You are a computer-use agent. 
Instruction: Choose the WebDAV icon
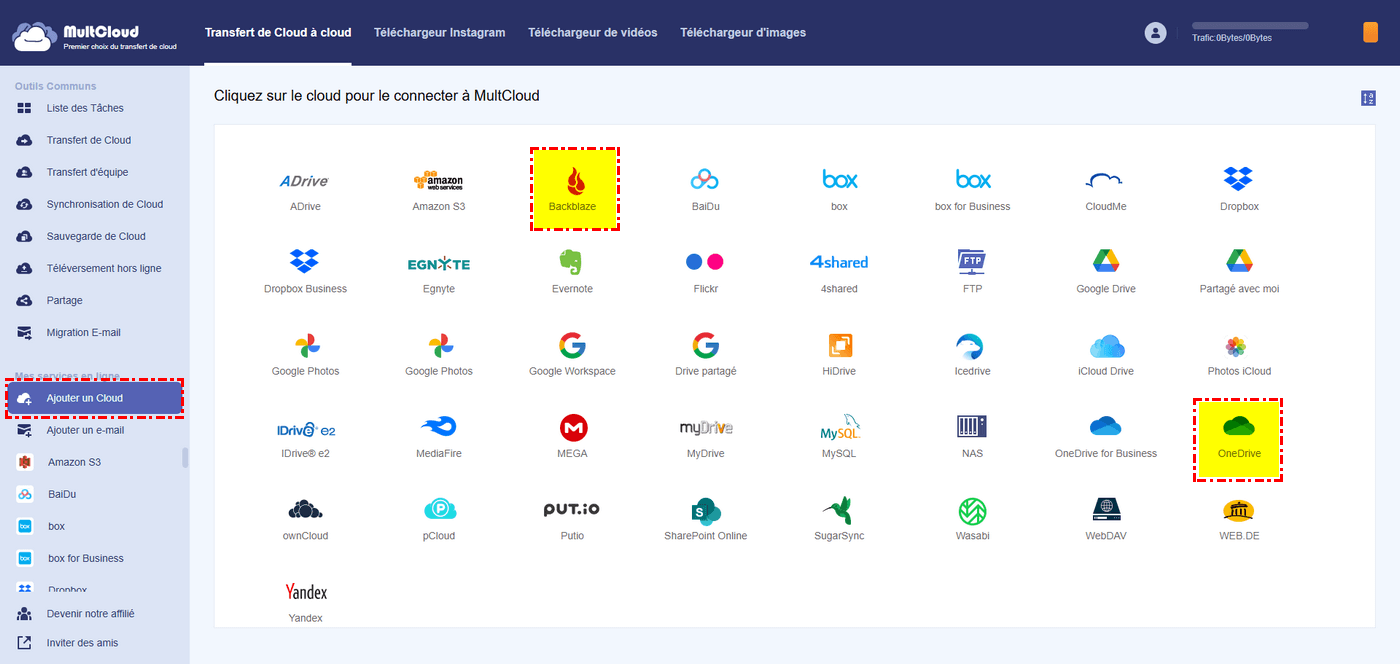point(1106,510)
